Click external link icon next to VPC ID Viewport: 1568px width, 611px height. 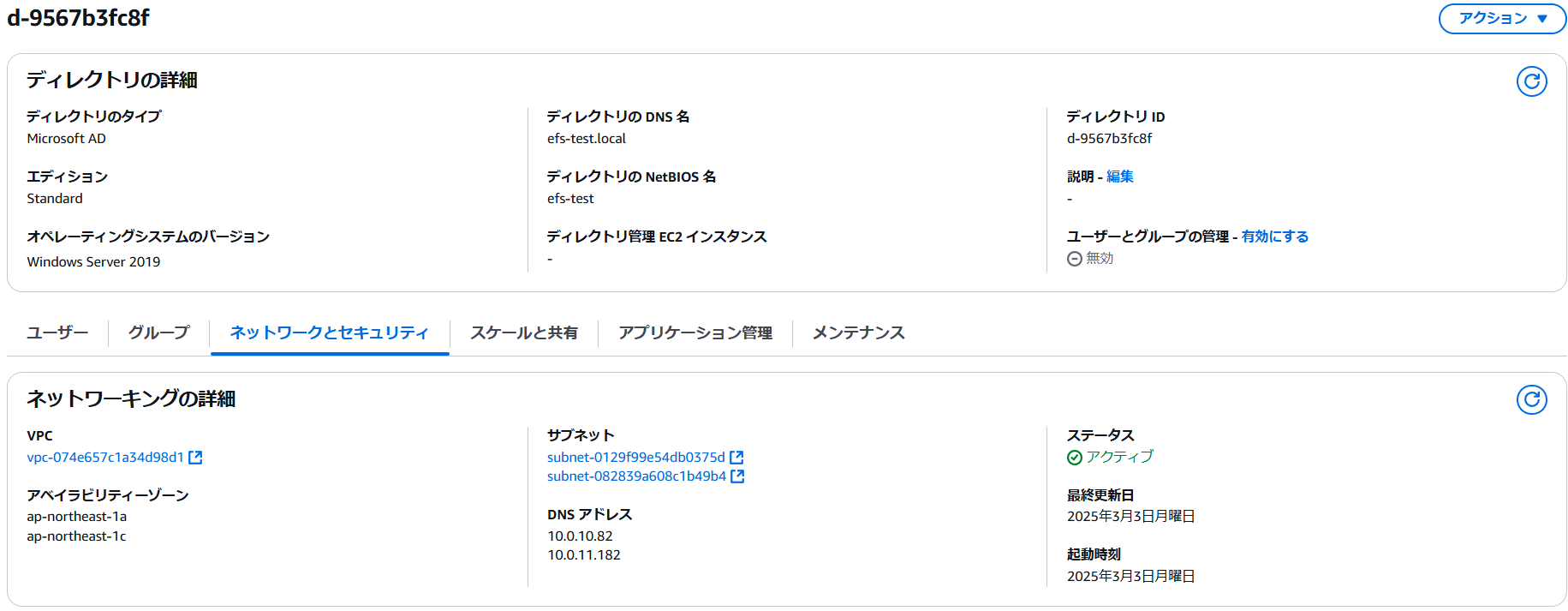(x=195, y=458)
